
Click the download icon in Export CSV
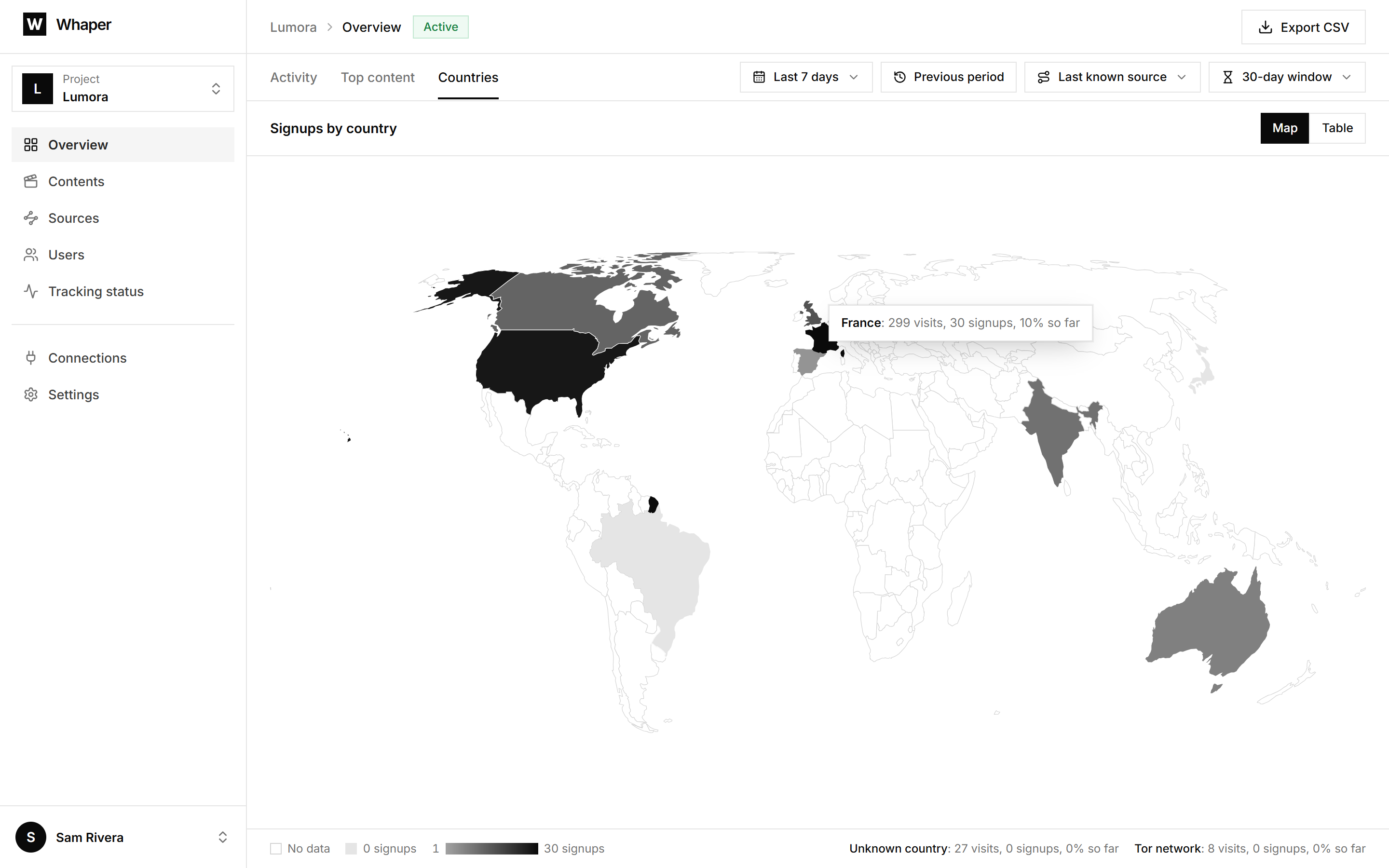tap(1265, 27)
